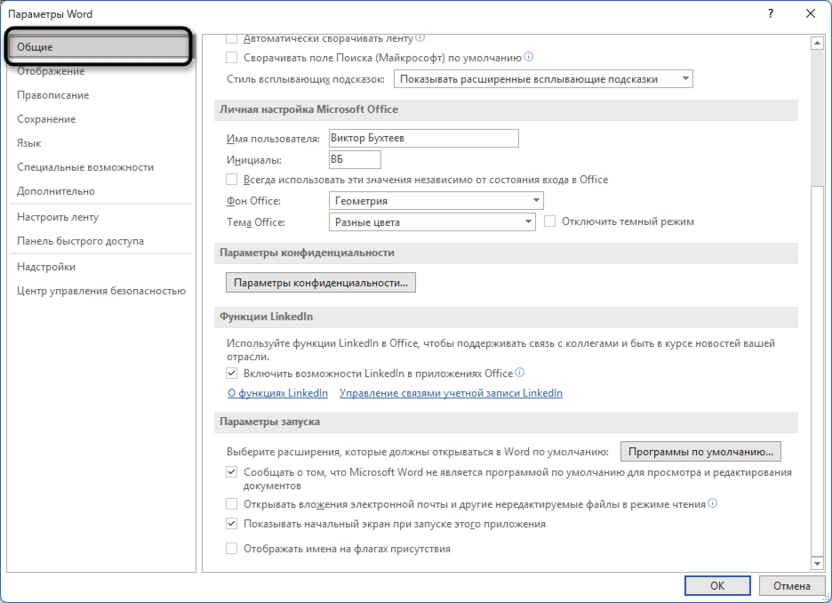Enable opening email attachments in reading mode
This screenshot has width=832, height=603.
click(231, 504)
